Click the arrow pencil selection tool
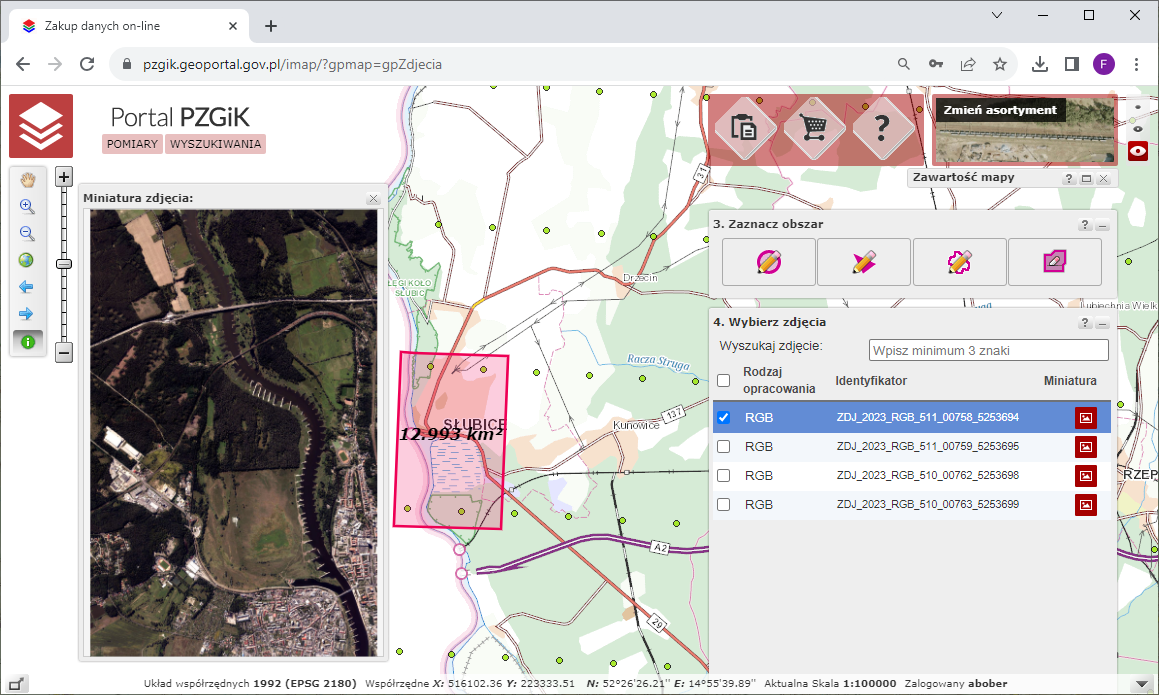 [x=863, y=262]
